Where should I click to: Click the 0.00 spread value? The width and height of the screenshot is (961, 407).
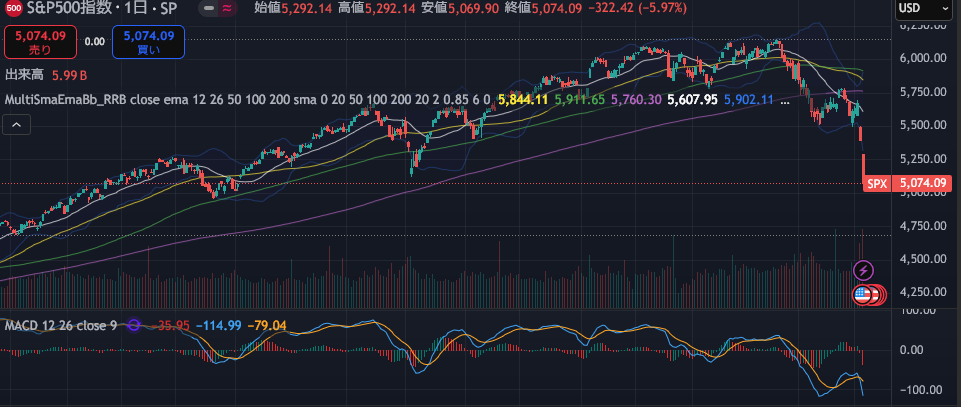pos(95,42)
